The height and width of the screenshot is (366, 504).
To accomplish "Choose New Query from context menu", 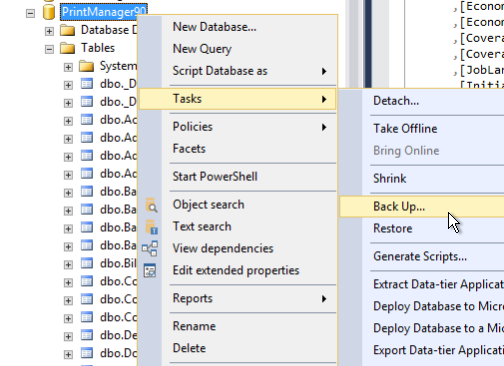I will click(237, 49).
